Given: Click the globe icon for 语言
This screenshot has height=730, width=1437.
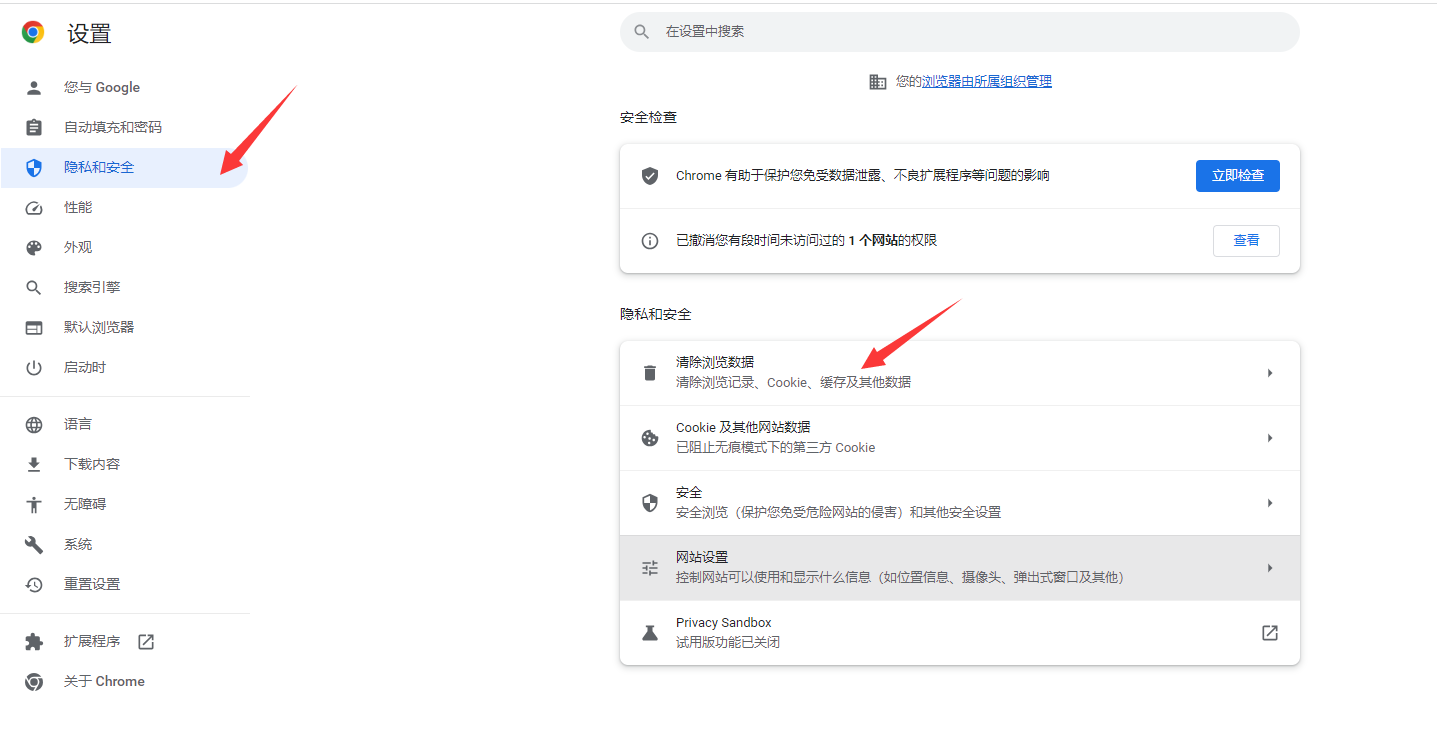Looking at the screenshot, I should 34,424.
